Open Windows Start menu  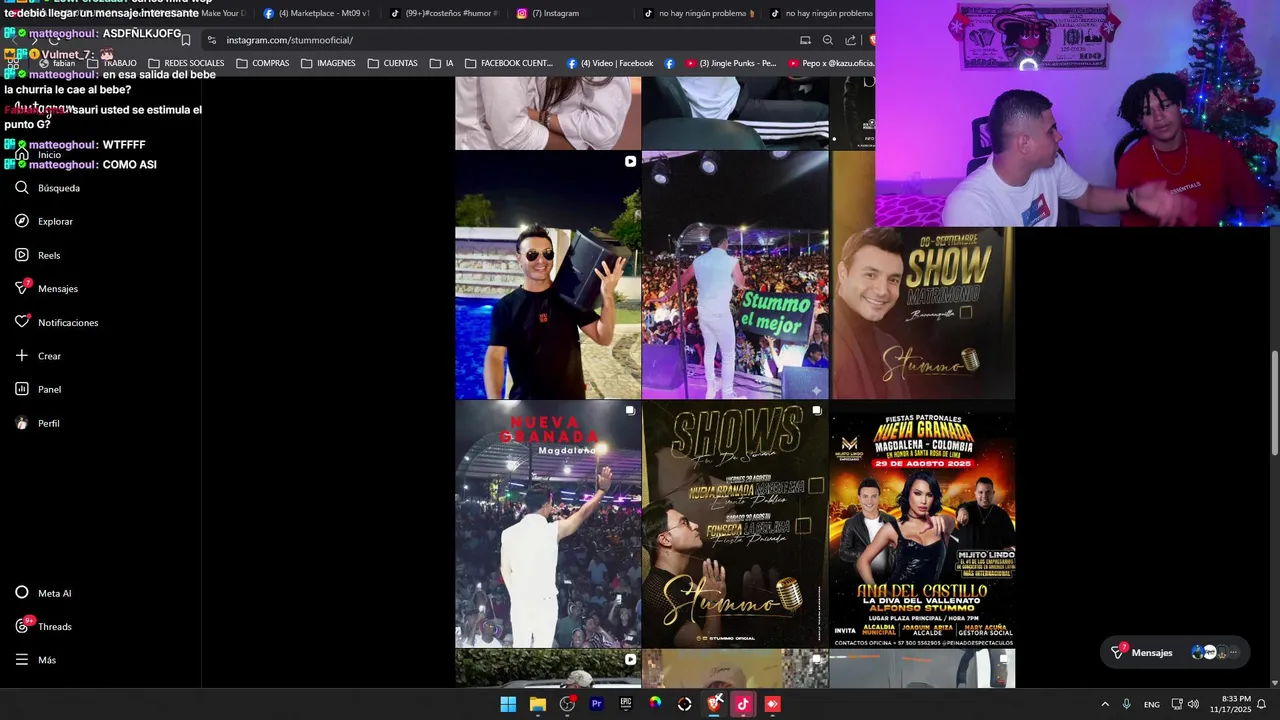tap(508, 704)
